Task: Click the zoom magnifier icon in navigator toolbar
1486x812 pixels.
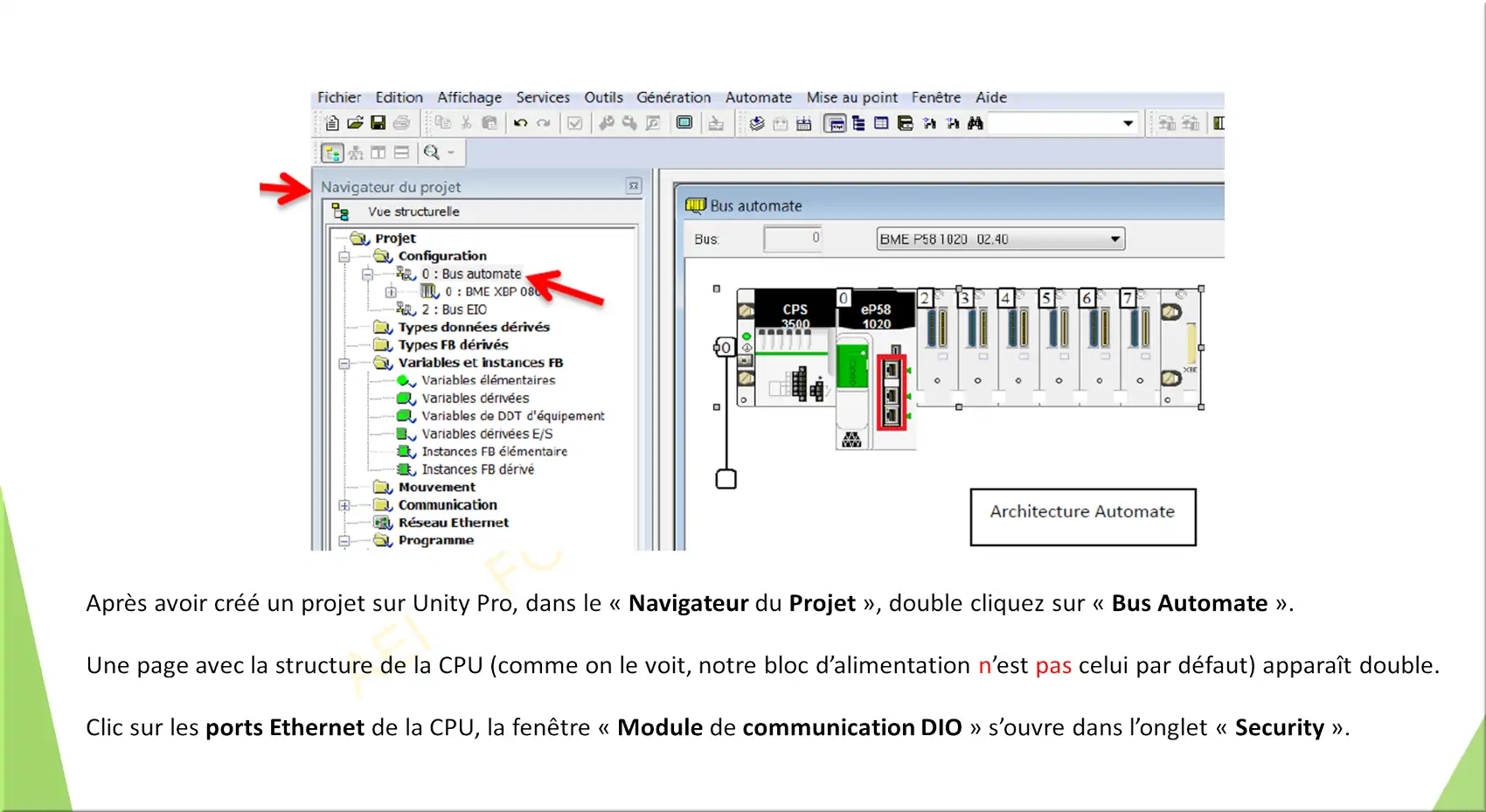Action: [431, 153]
